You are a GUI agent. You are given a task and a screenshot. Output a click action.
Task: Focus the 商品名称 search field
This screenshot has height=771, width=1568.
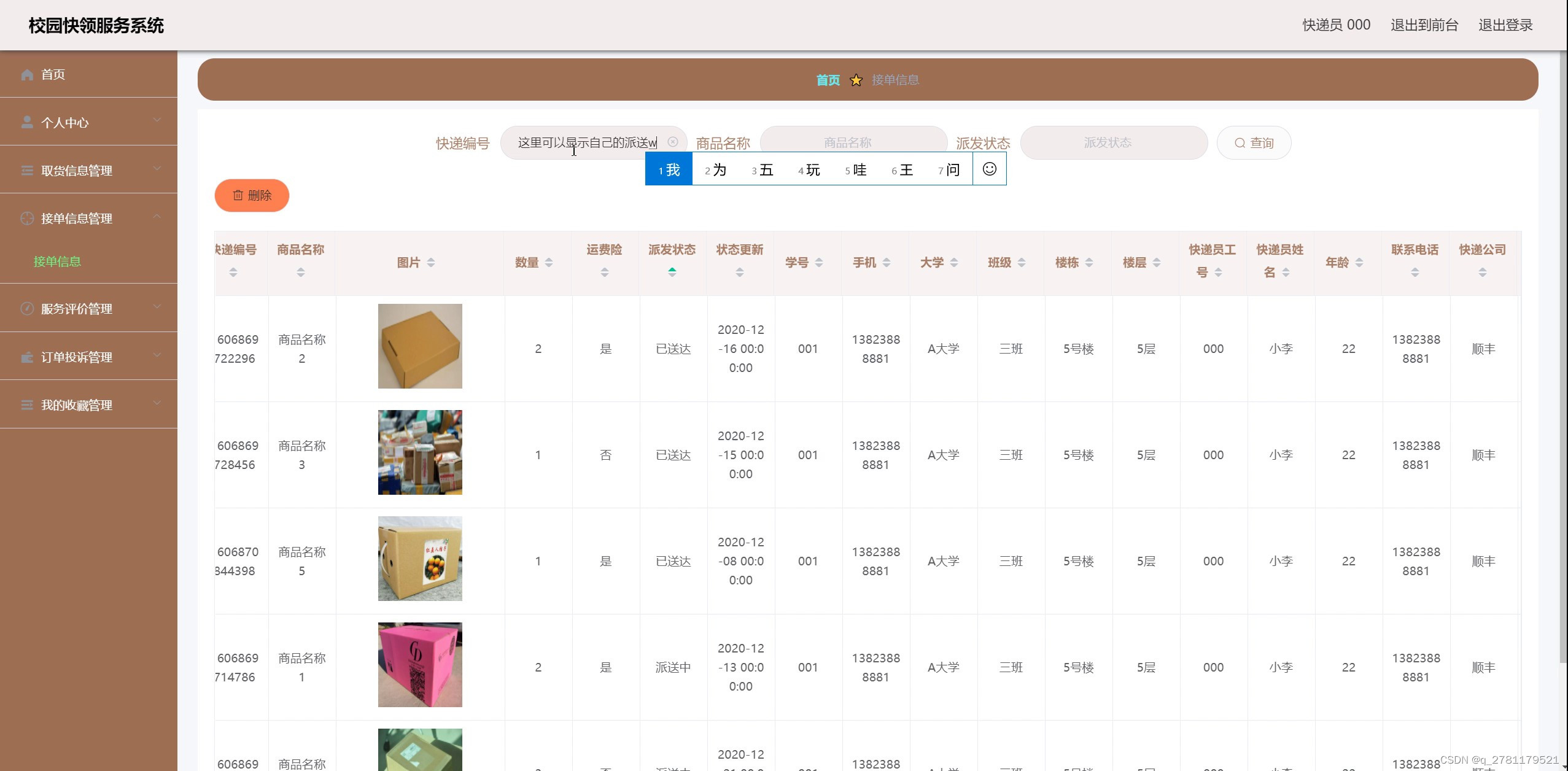853,142
